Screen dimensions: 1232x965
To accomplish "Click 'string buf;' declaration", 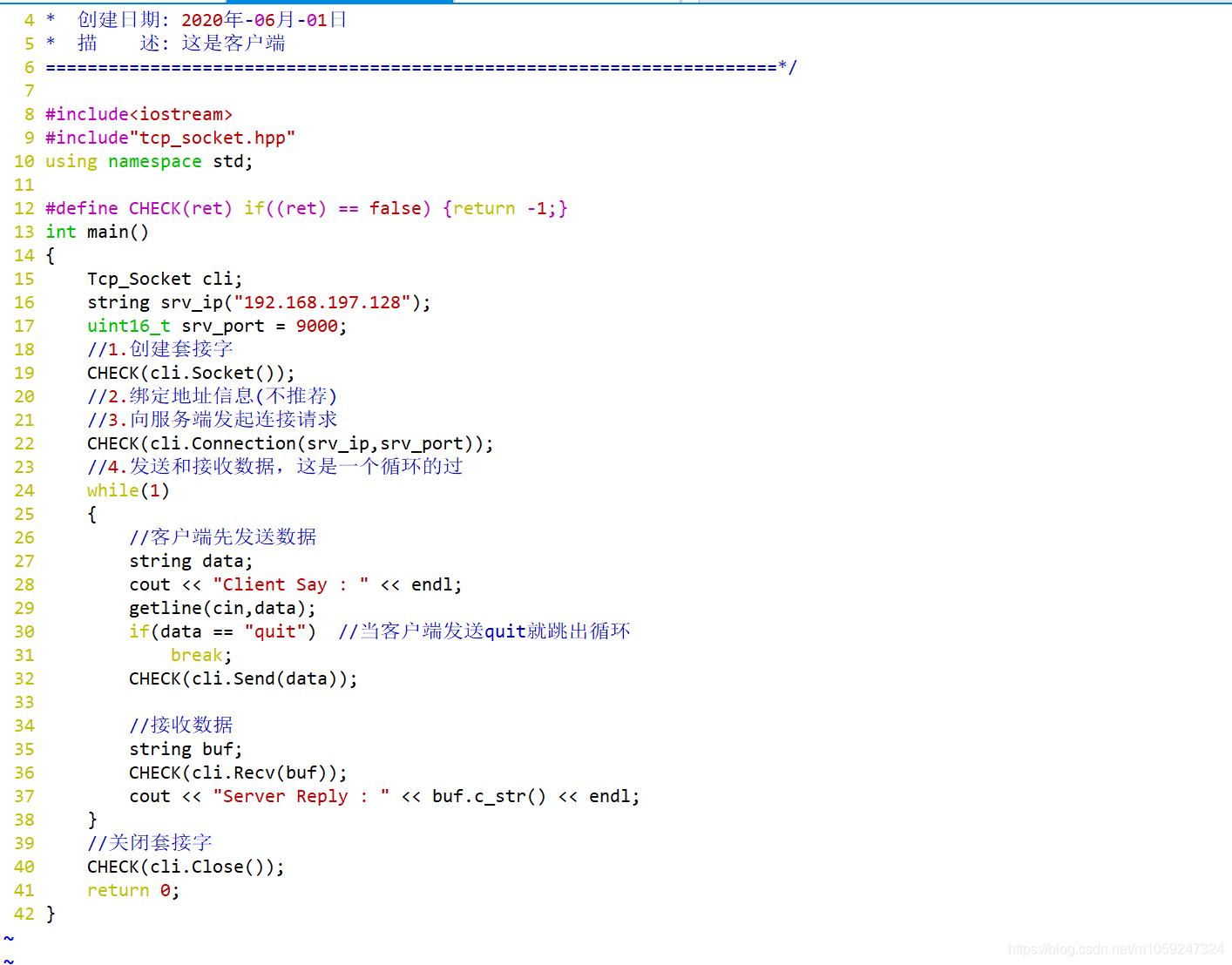I will tap(186, 749).
